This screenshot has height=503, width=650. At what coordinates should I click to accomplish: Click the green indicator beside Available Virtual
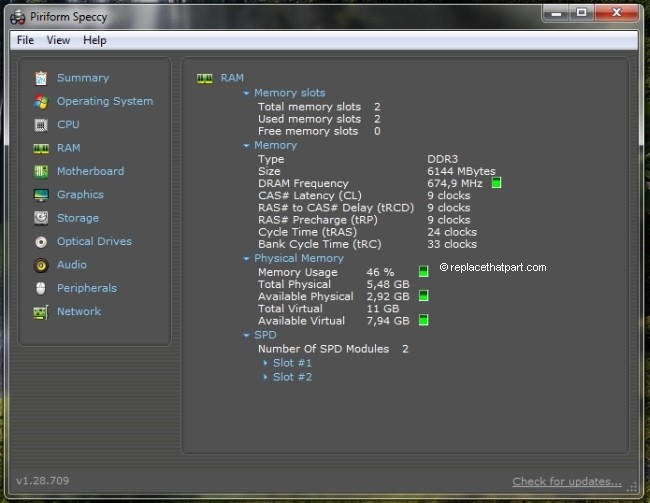pyautogui.click(x=423, y=320)
